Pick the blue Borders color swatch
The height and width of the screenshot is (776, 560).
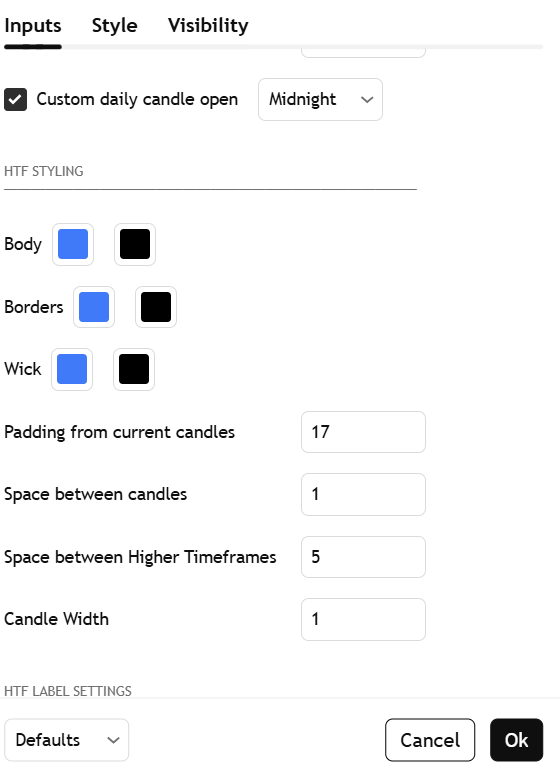(x=94, y=307)
